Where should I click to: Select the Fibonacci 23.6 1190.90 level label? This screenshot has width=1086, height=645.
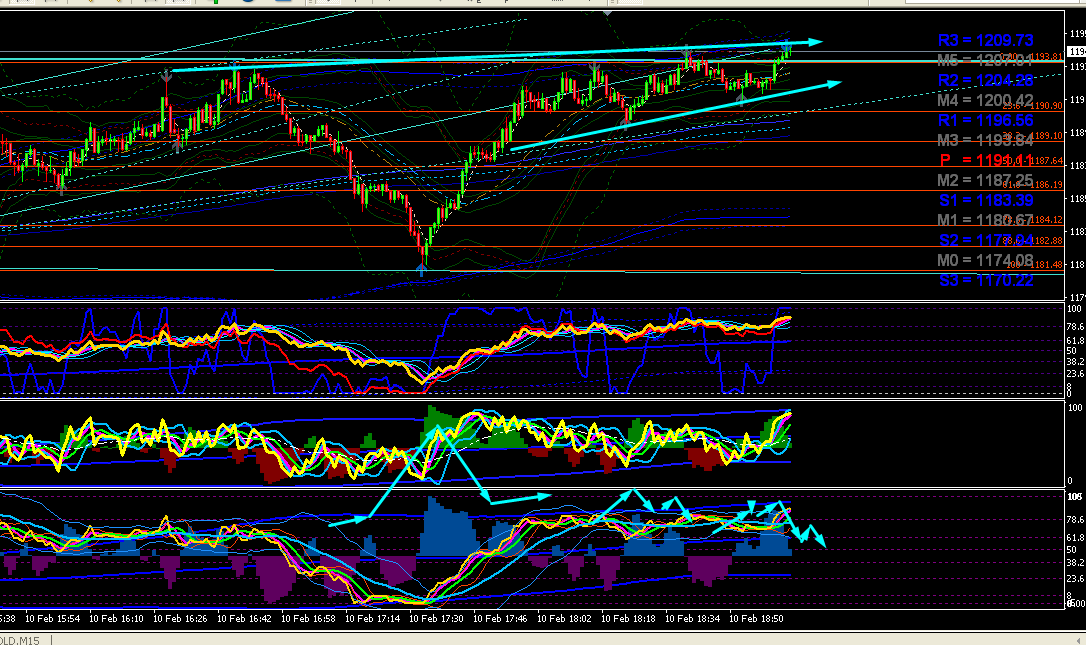pyautogui.click(x=1033, y=106)
